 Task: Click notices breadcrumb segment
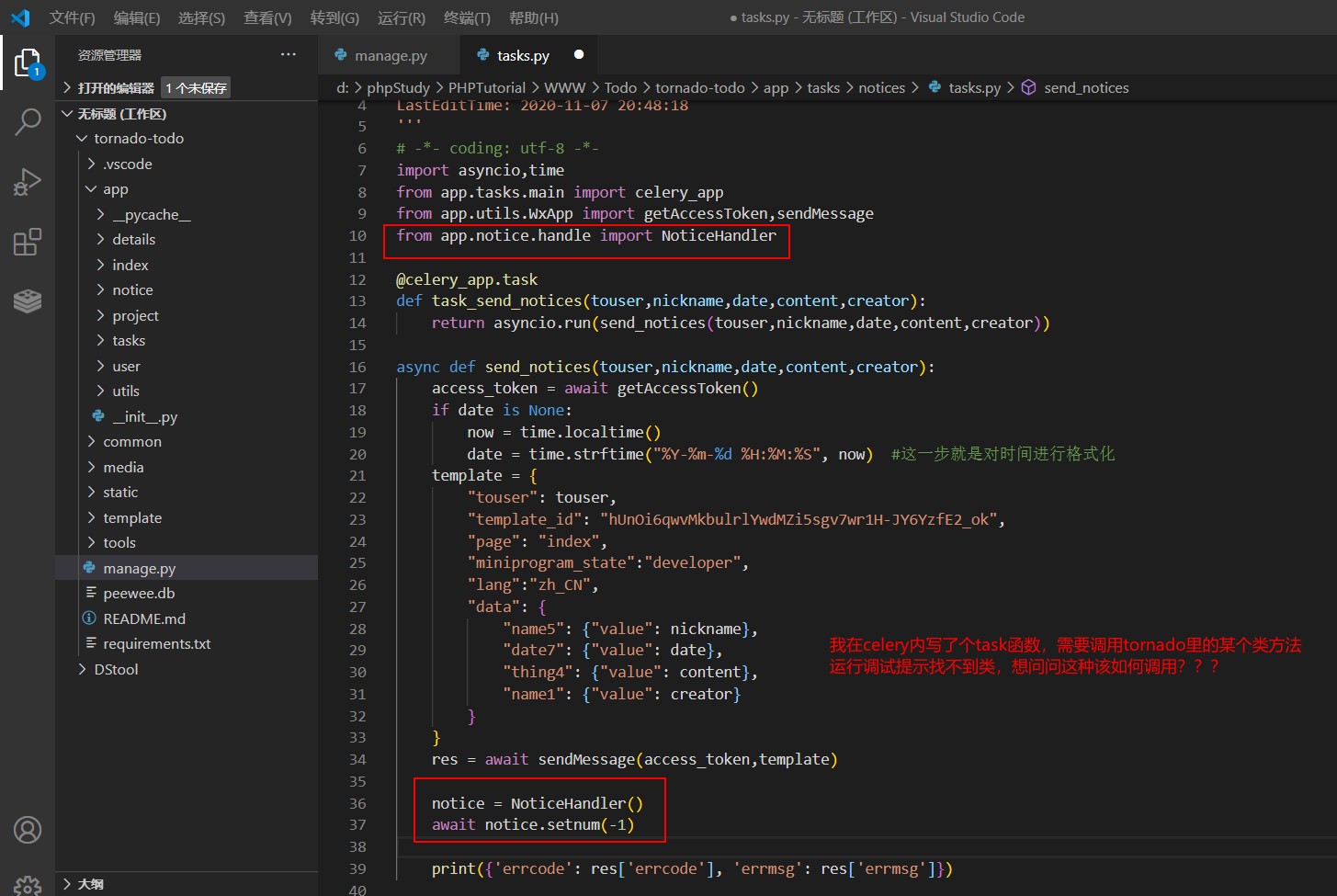[882, 87]
